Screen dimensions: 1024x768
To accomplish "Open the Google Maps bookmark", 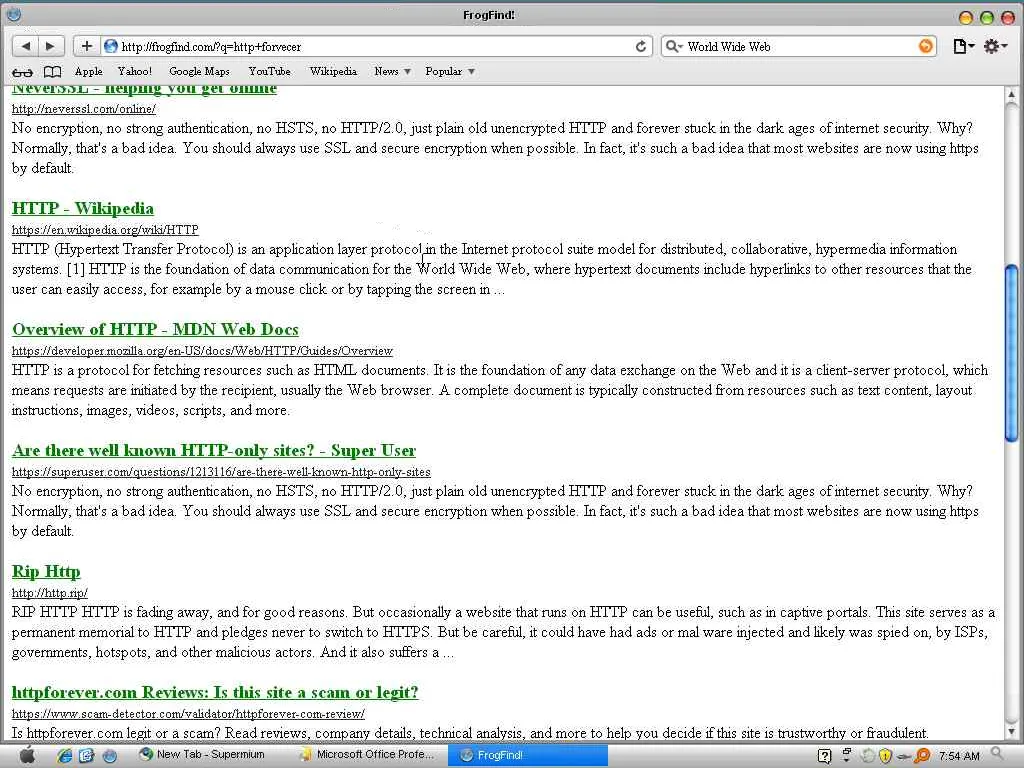I will coord(199,71).
